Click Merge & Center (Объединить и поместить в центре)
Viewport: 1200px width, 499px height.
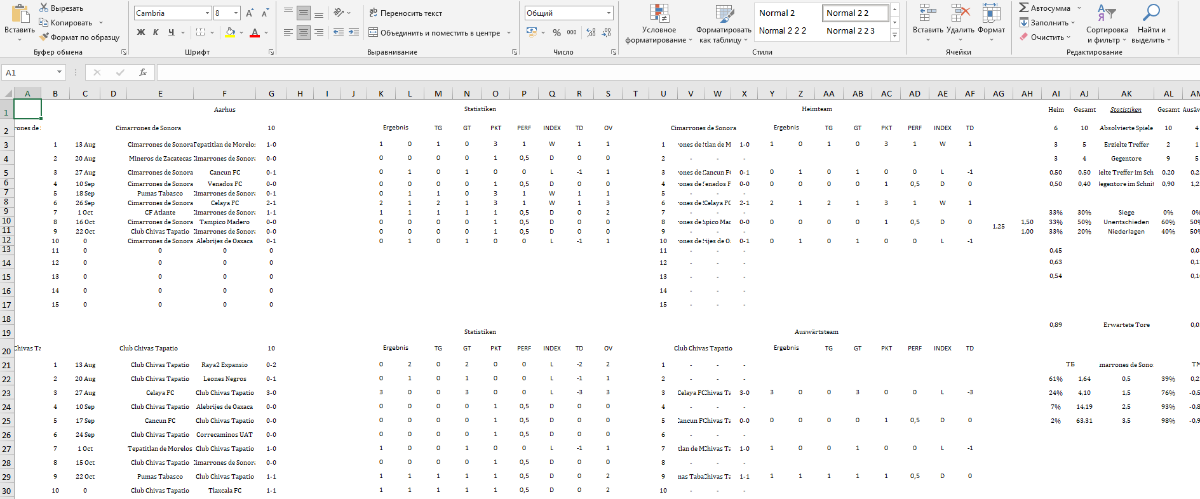pyautogui.click(x=432, y=32)
